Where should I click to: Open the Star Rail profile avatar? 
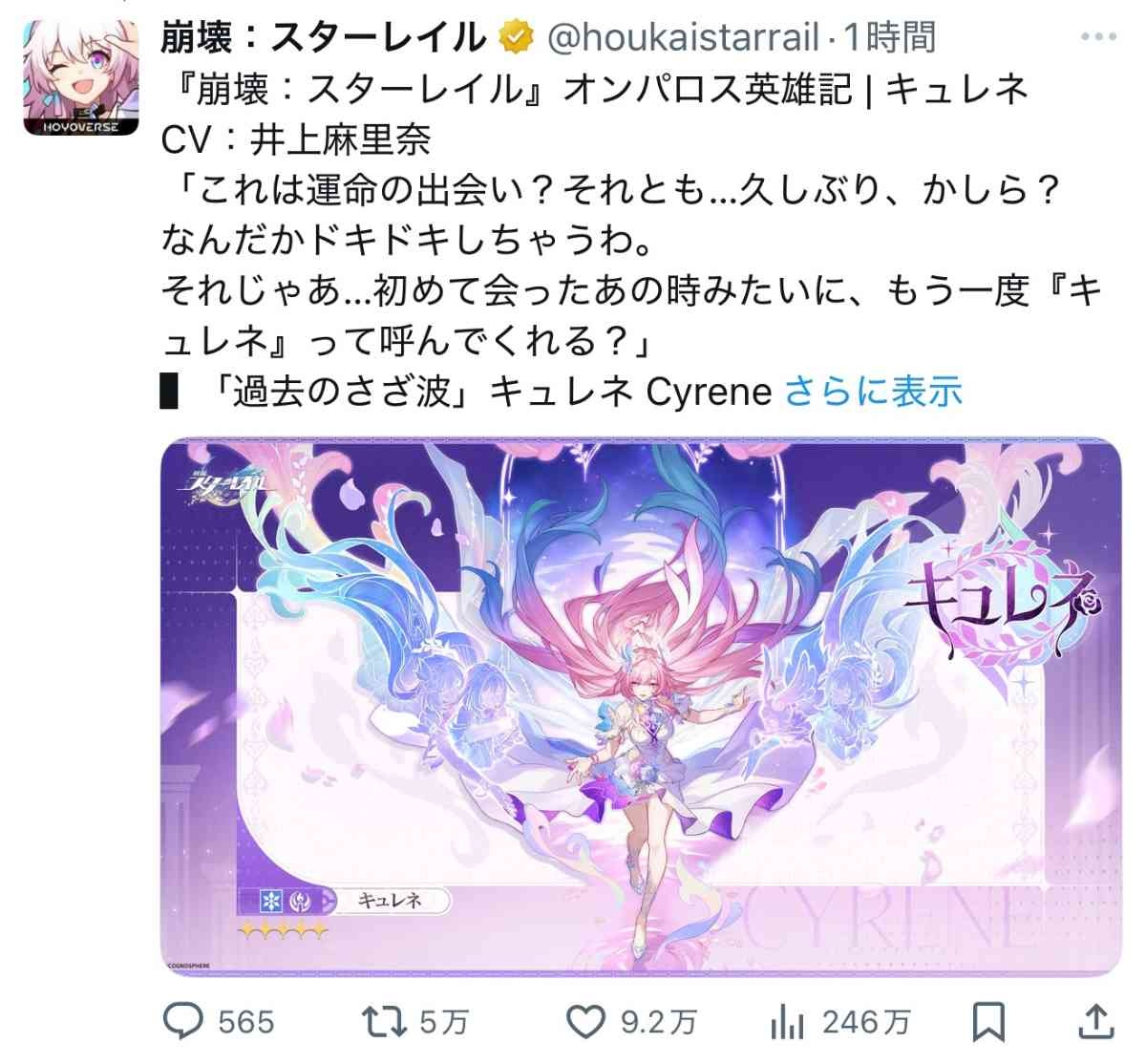coord(81,76)
